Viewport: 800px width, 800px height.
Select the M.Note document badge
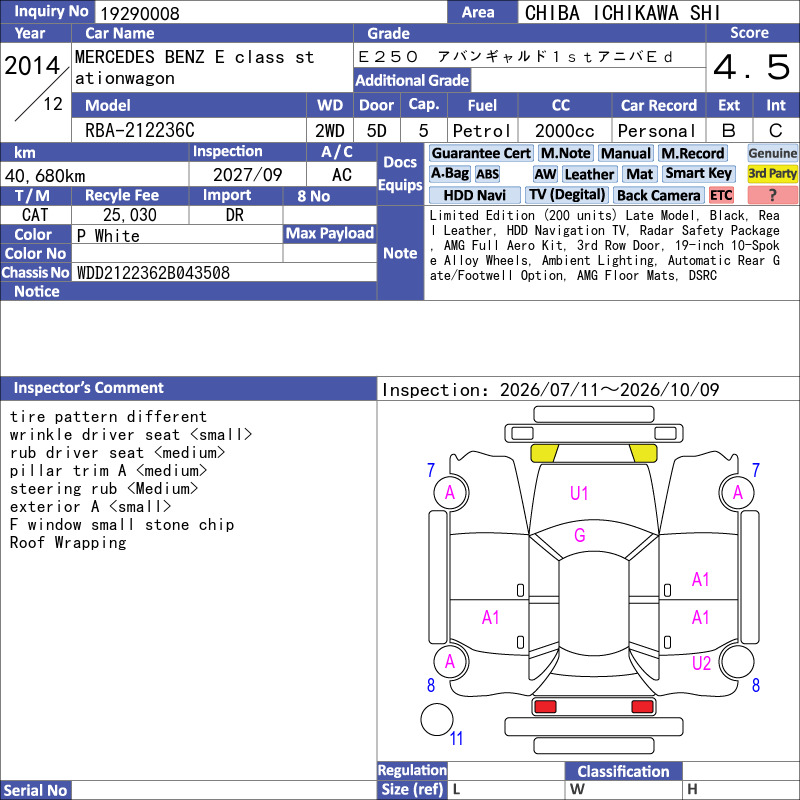(x=566, y=153)
